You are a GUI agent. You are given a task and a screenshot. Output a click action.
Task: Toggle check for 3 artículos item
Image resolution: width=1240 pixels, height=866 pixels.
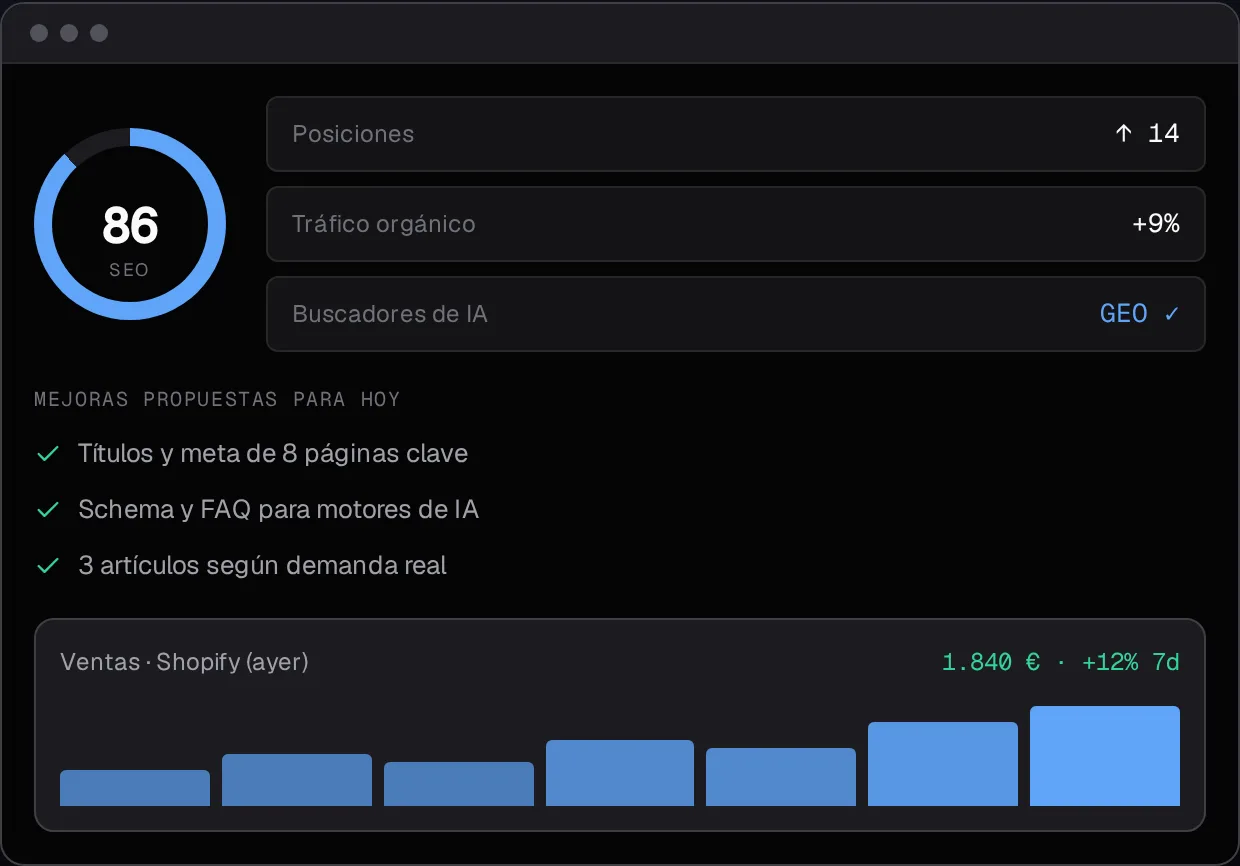[47, 566]
